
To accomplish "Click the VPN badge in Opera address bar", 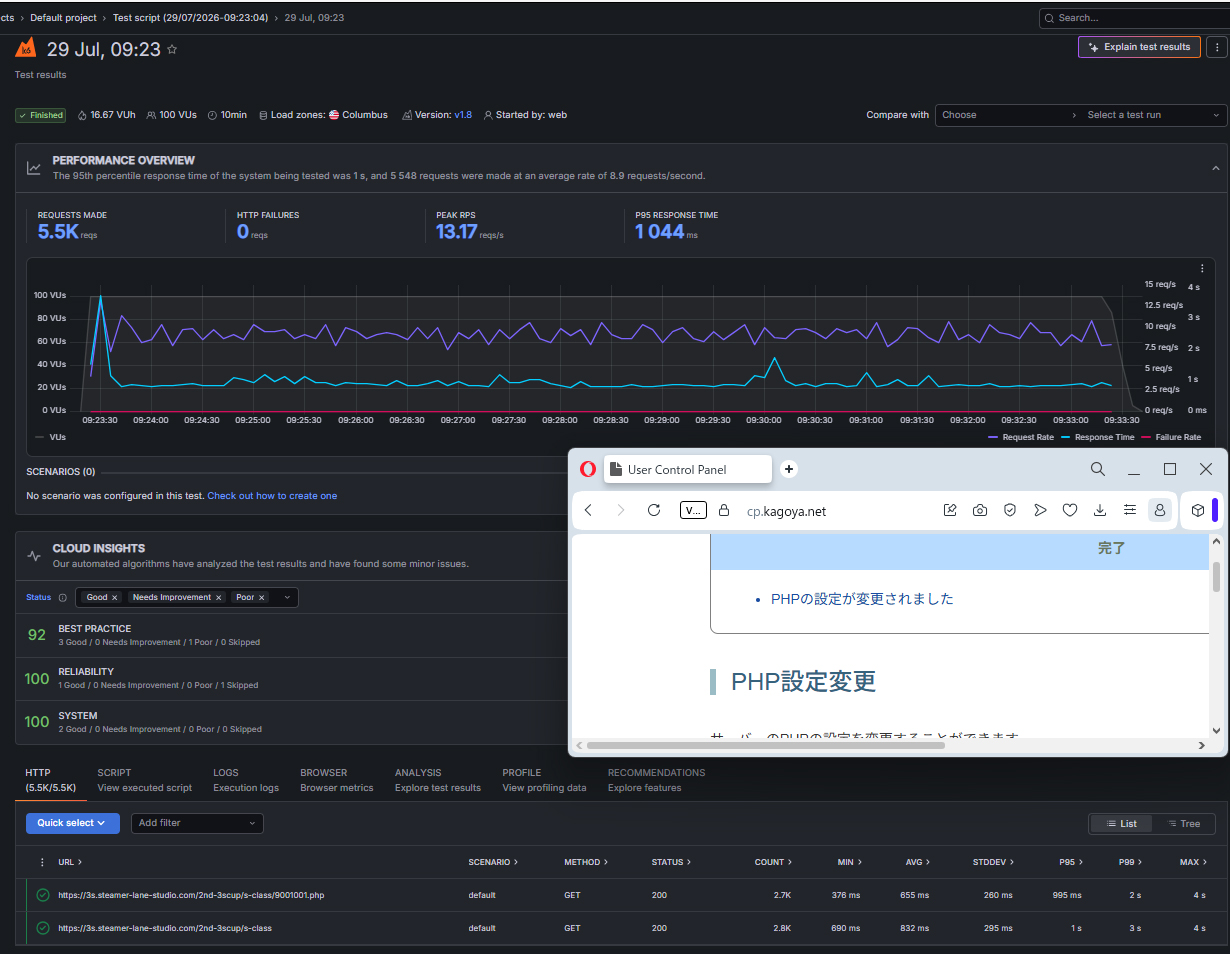I will click(x=693, y=510).
